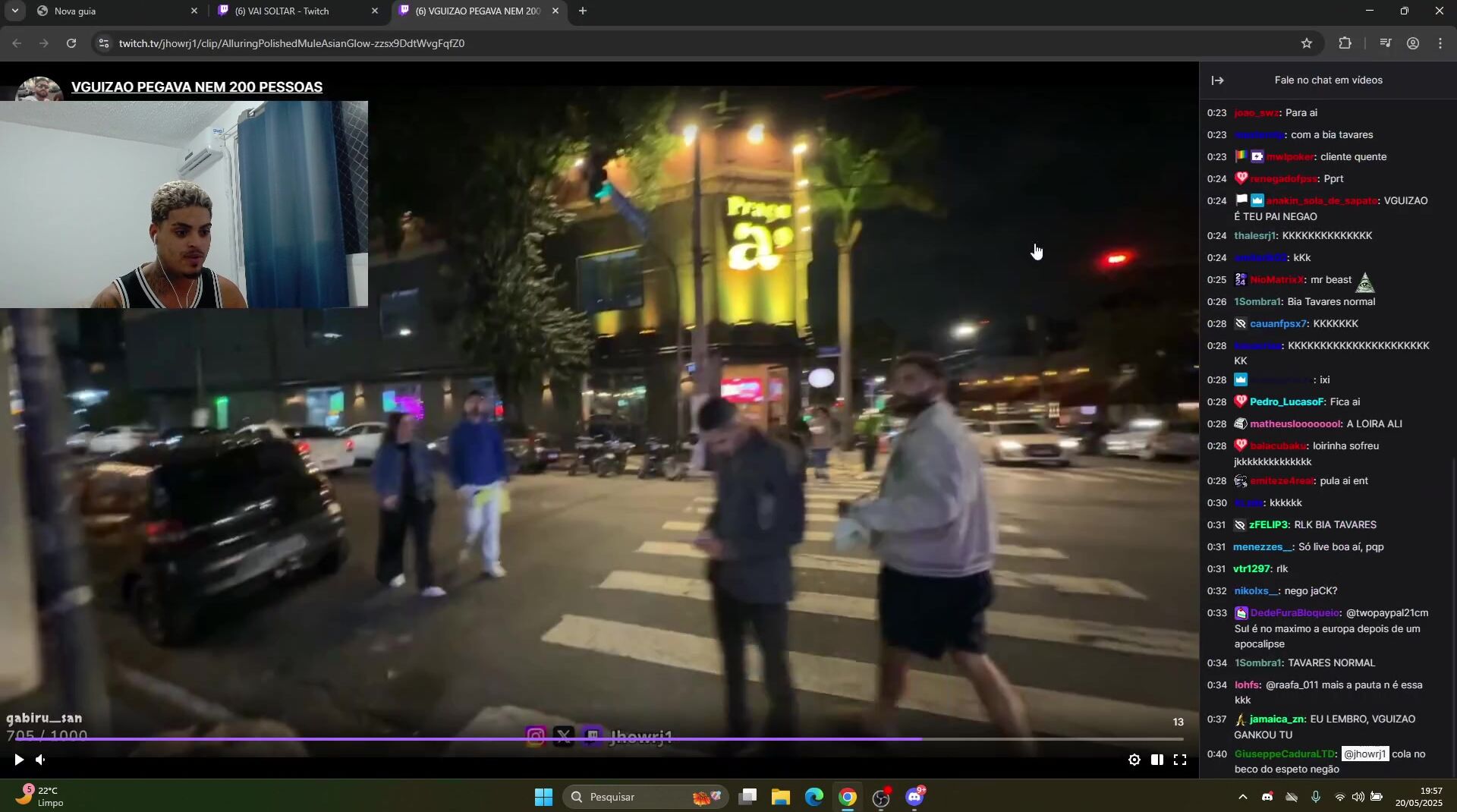
Task: Go forward in browser history
Action: 44,43
